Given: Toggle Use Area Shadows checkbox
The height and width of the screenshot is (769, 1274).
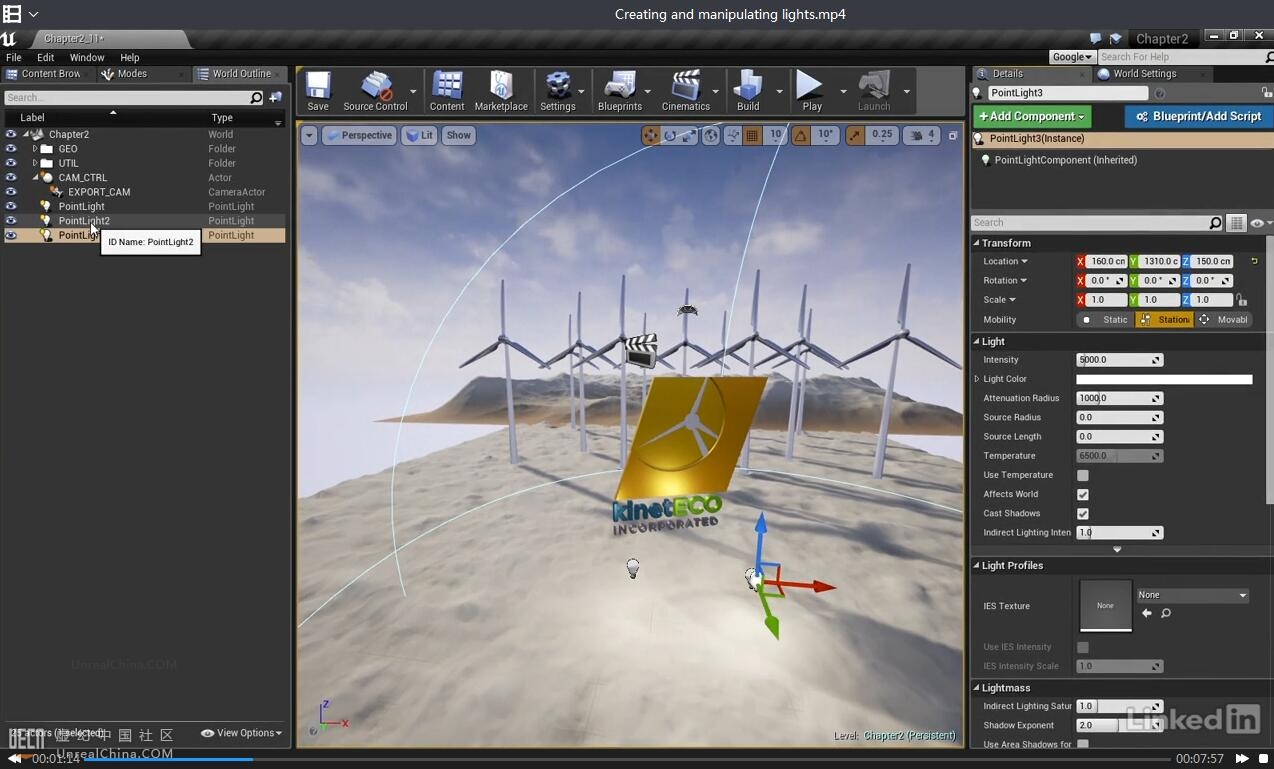Looking at the screenshot, I should [x=1082, y=744].
